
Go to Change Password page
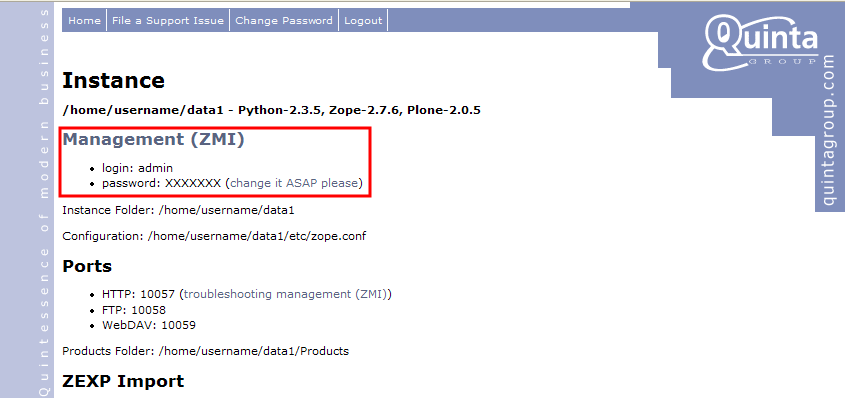tap(284, 20)
